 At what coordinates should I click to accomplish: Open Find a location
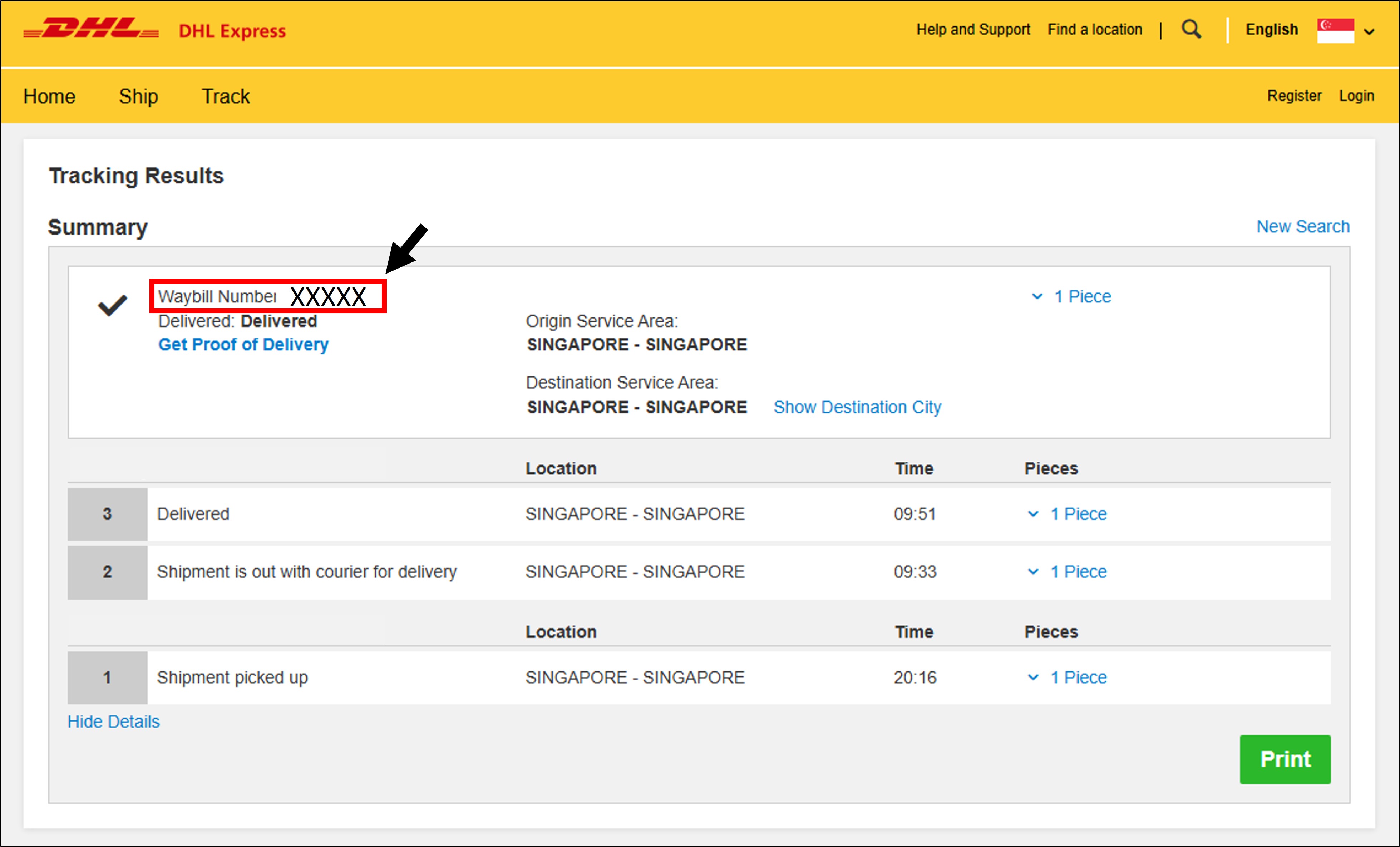(x=1094, y=30)
